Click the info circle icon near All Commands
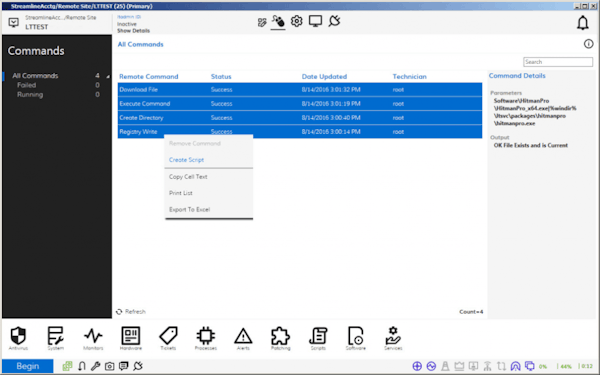 pos(588,44)
